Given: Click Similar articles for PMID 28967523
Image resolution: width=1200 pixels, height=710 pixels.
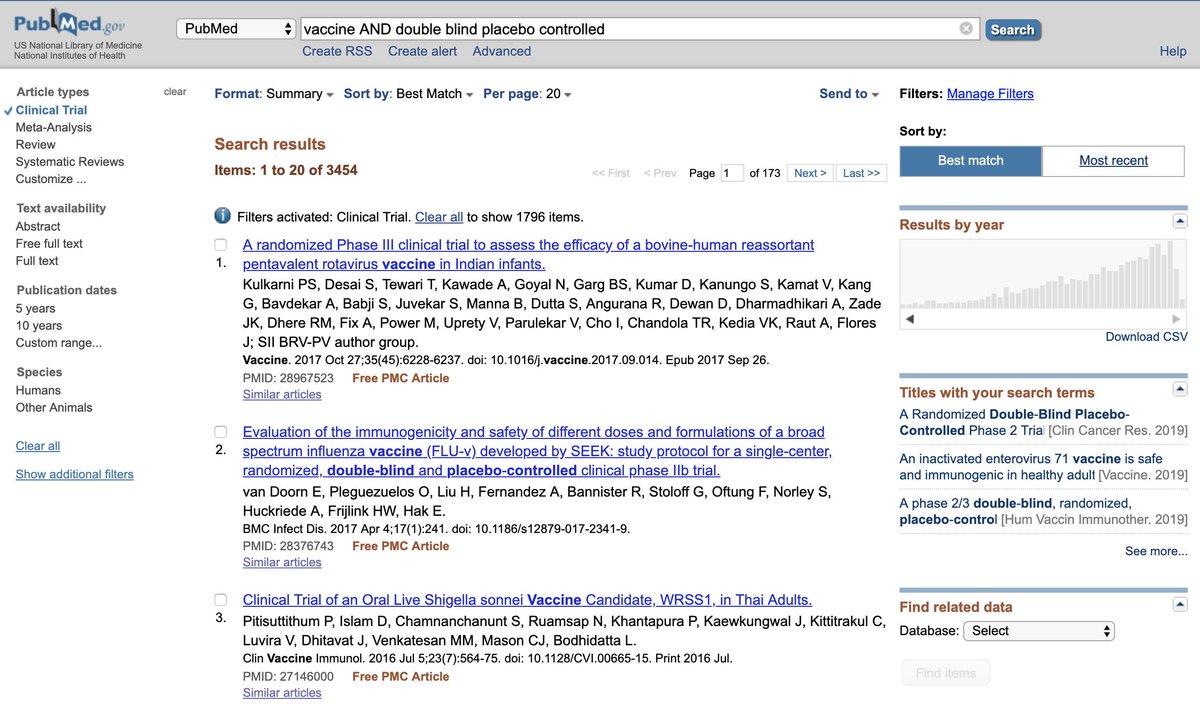Looking at the screenshot, I should pyautogui.click(x=282, y=394).
